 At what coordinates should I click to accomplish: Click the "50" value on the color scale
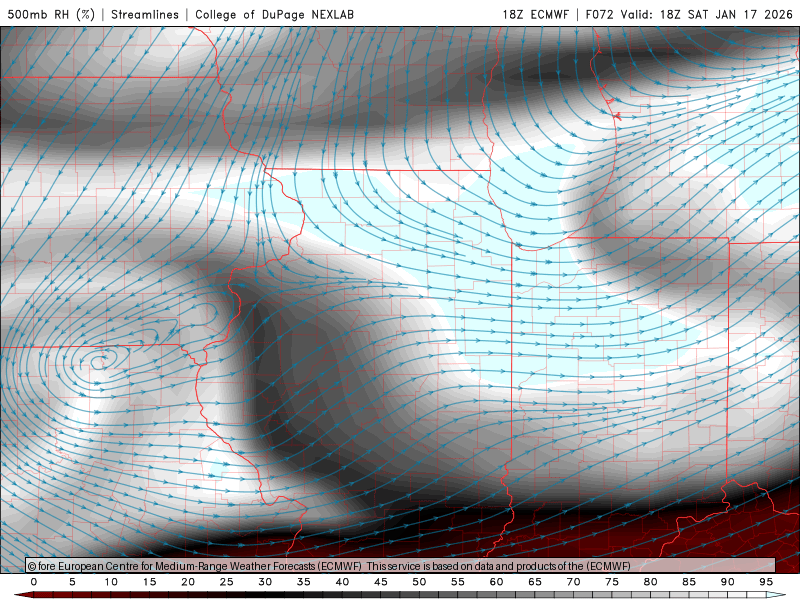[419, 582]
